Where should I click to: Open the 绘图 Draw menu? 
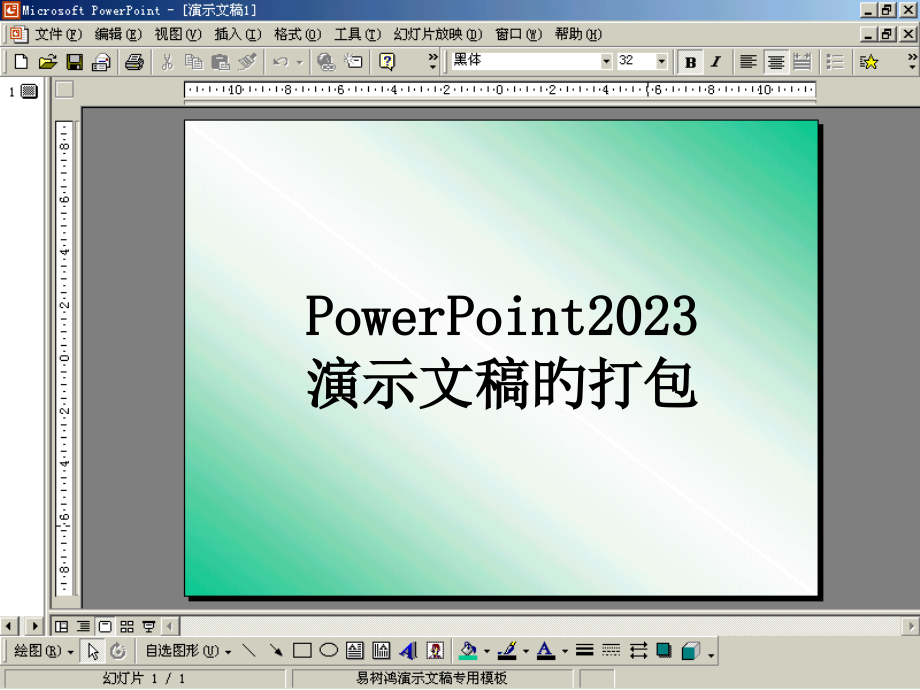(43, 651)
